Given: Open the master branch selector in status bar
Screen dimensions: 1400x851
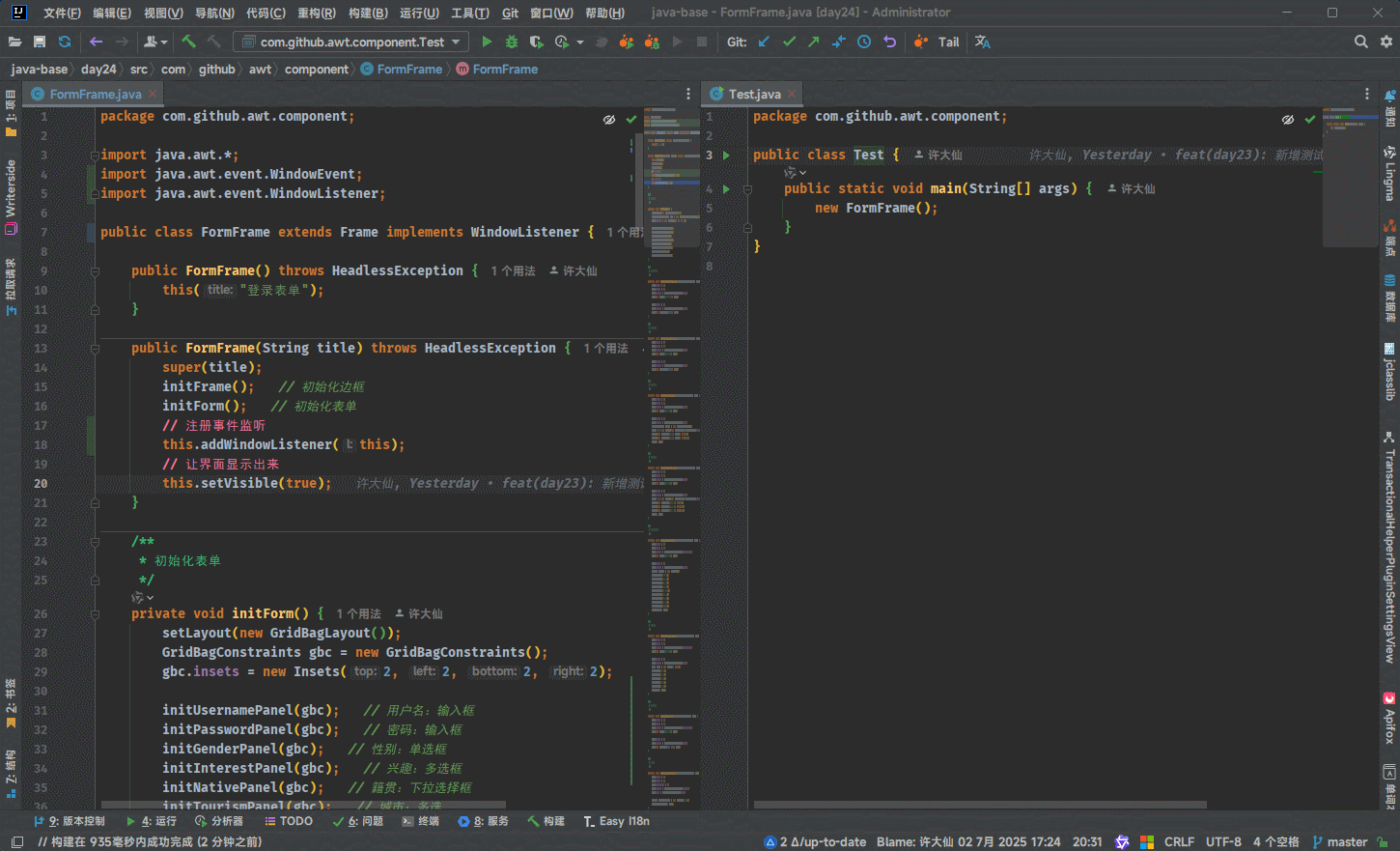Looking at the screenshot, I should tap(1346, 841).
